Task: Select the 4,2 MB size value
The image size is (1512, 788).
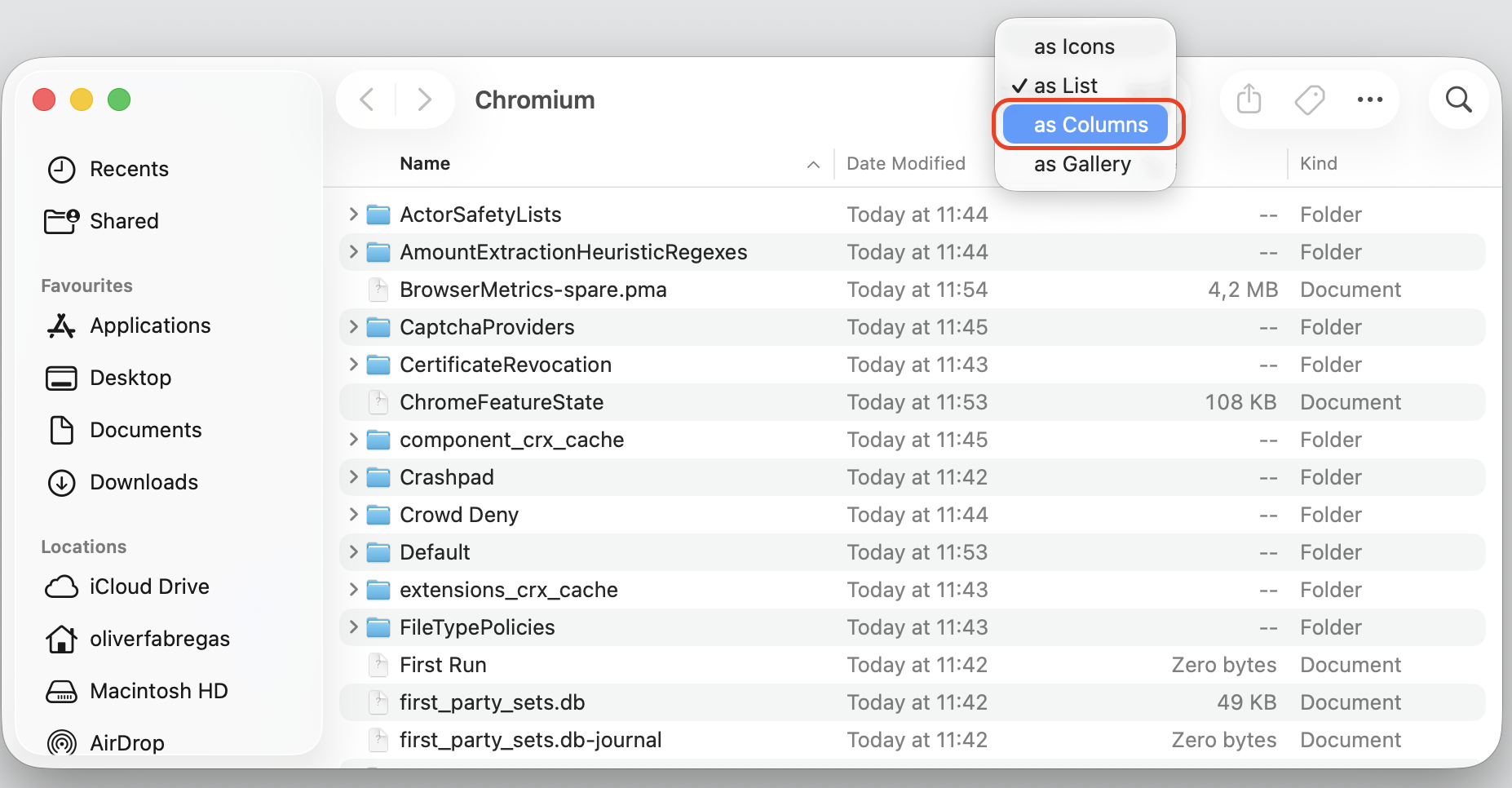Action: click(x=1243, y=290)
